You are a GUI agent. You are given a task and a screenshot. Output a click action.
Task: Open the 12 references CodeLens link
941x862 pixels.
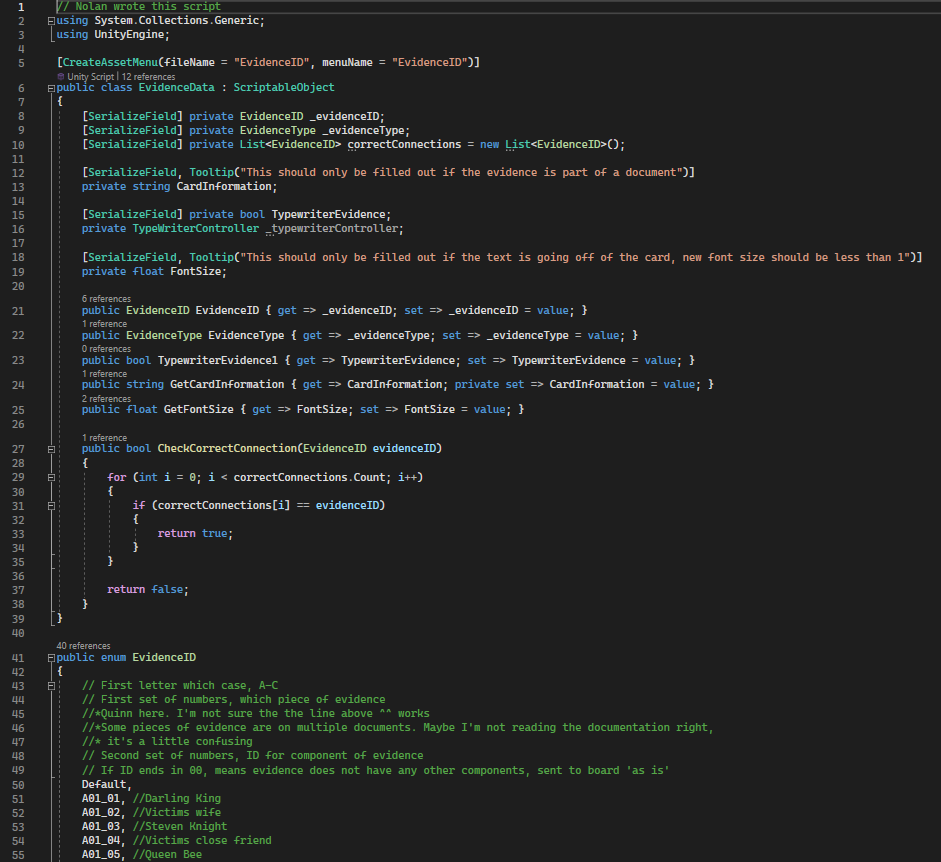click(148, 77)
